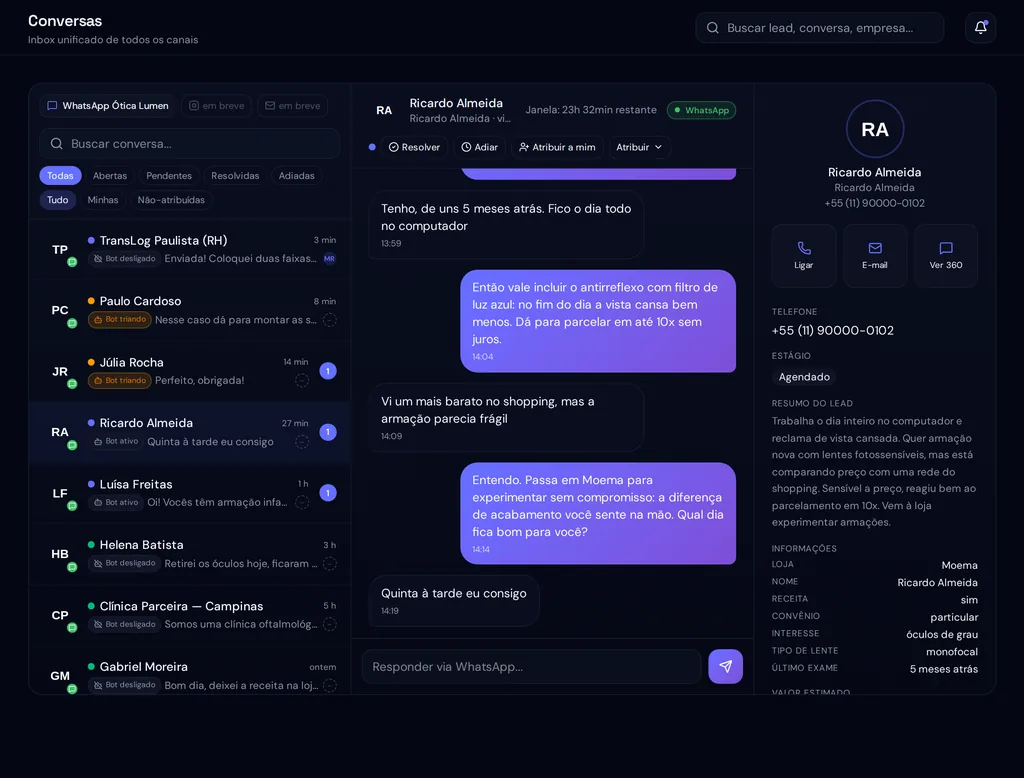The width and height of the screenshot is (1024, 778).
Task: Click TP avatar of TransLog Paulista
Action: [60, 250]
